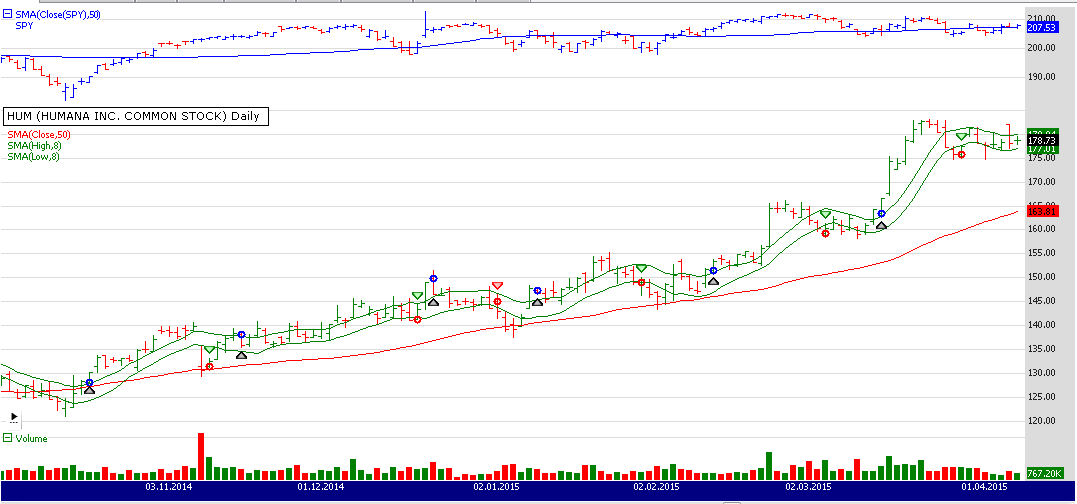Select the 03.11.2014 date on time axis
1077x504 pixels.
(166, 487)
